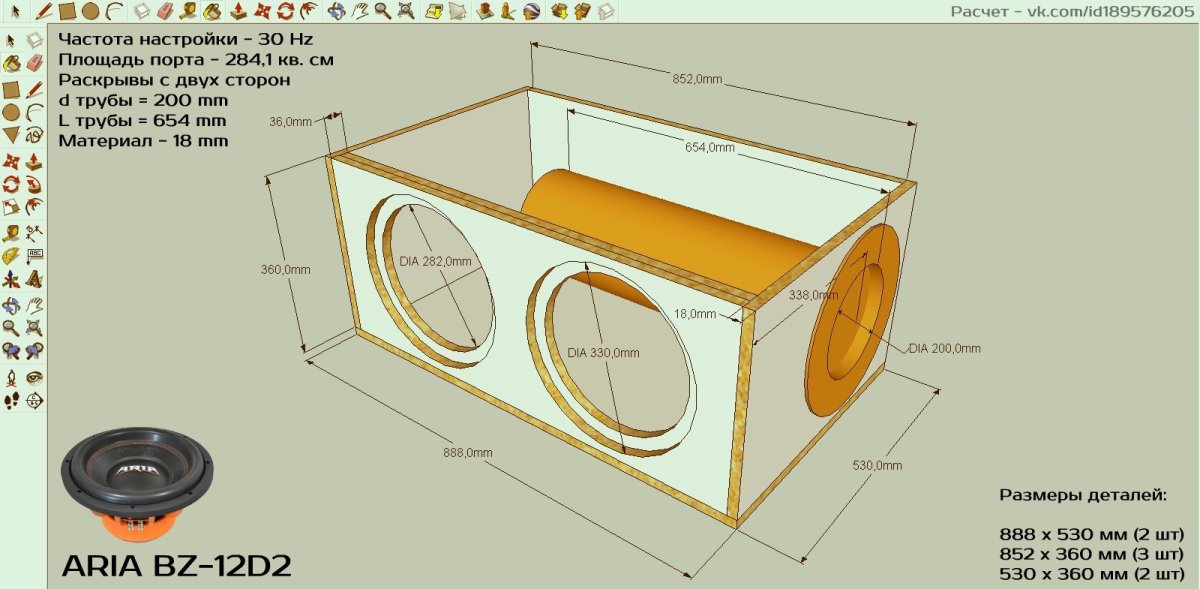The height and width of the screenshot is (589, 1200).
Task: Click the DIA 330,0mm dimension label
Action: click(x=602, y=352)
